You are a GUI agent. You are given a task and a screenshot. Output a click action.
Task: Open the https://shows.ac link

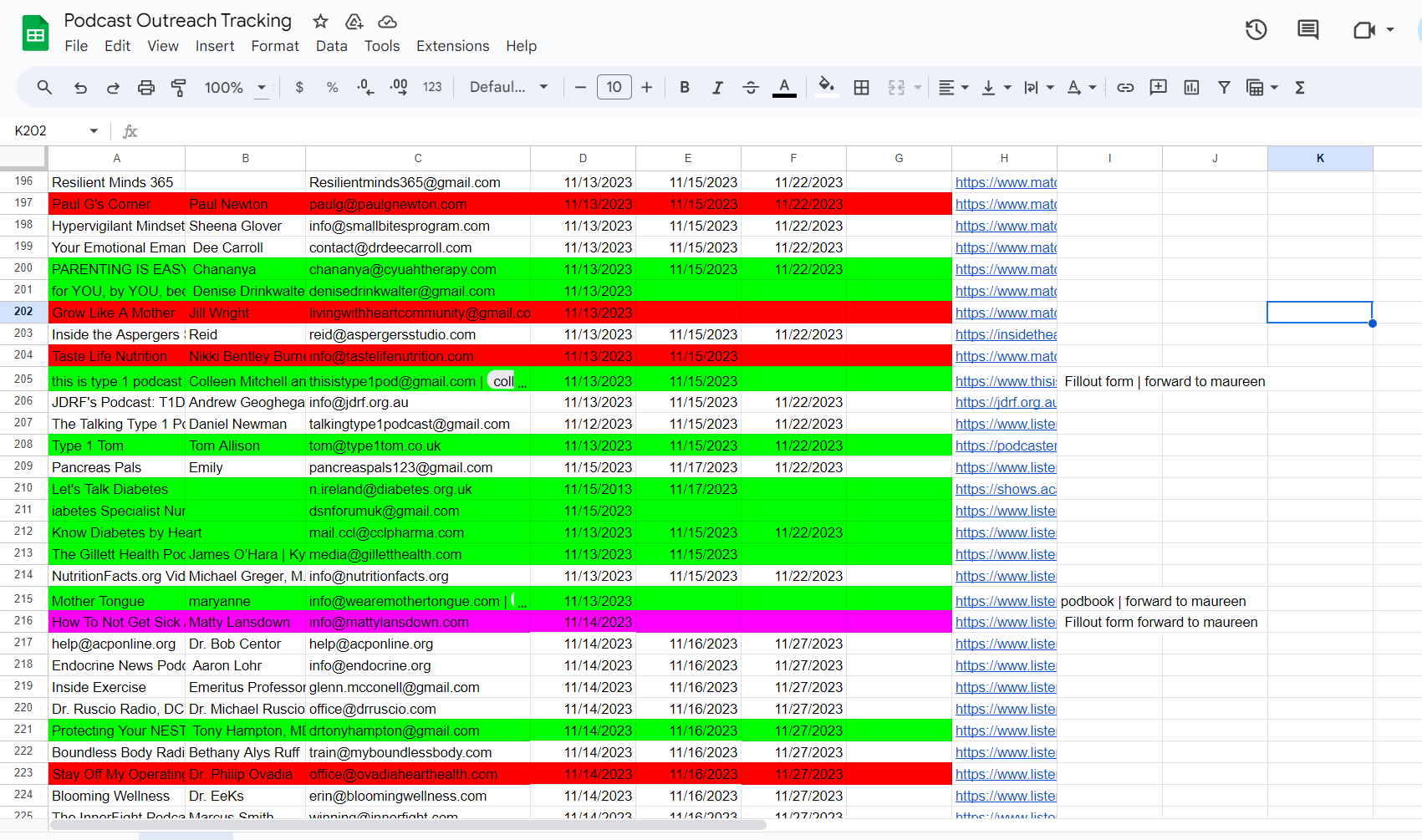click(x=1006, y=489)
